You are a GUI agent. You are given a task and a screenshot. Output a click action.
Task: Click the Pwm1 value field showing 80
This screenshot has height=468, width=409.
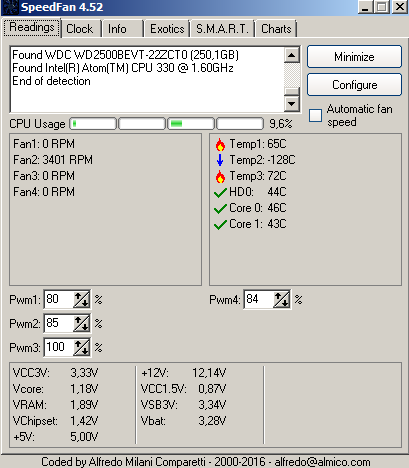[x=59, y=299]
